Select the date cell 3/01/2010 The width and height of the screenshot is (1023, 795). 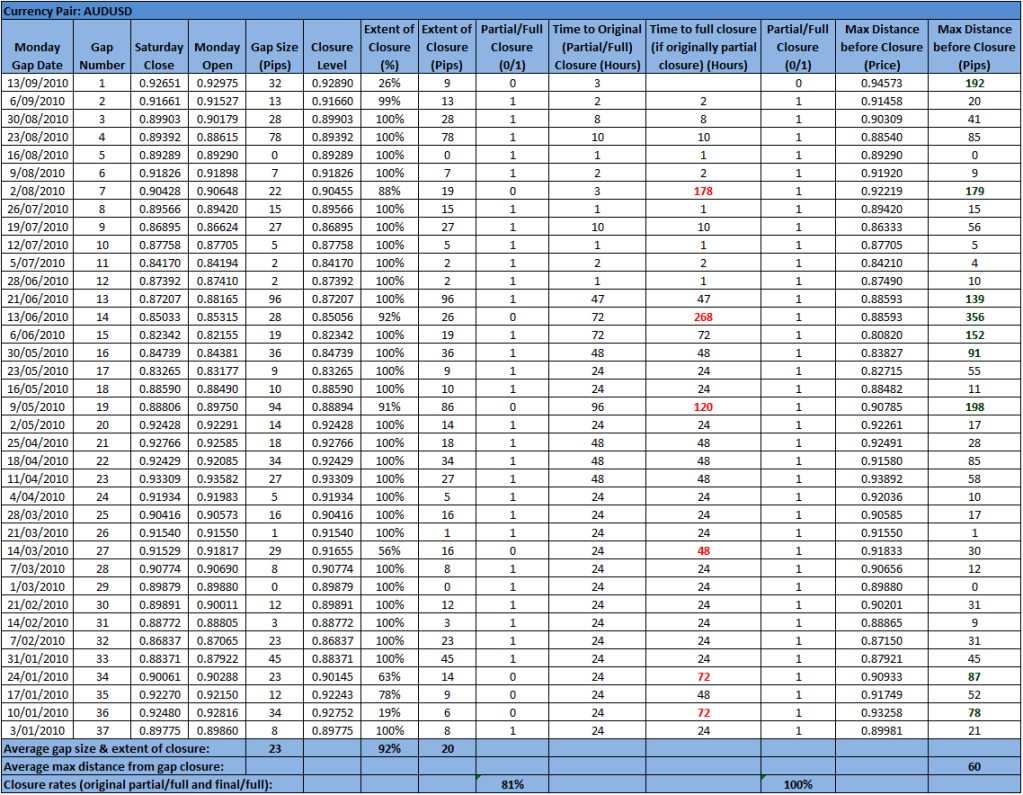(x=37, y=731)
